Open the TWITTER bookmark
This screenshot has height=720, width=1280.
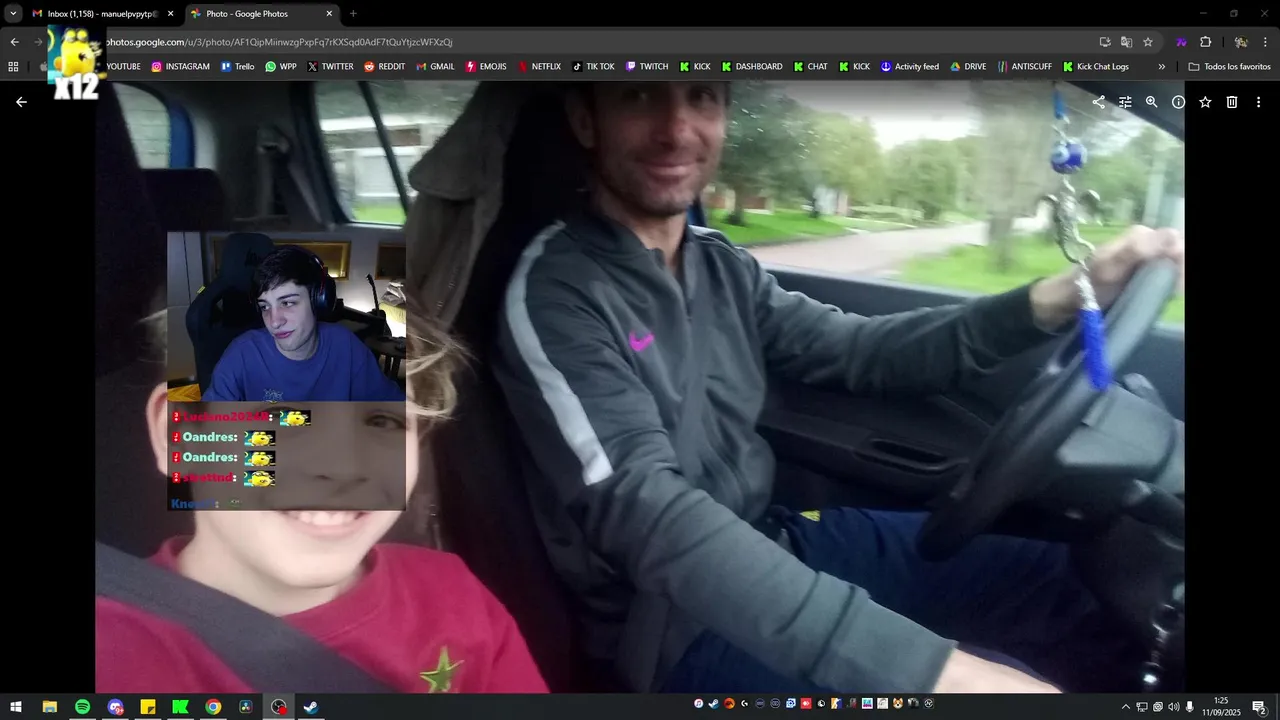[330, 67]
